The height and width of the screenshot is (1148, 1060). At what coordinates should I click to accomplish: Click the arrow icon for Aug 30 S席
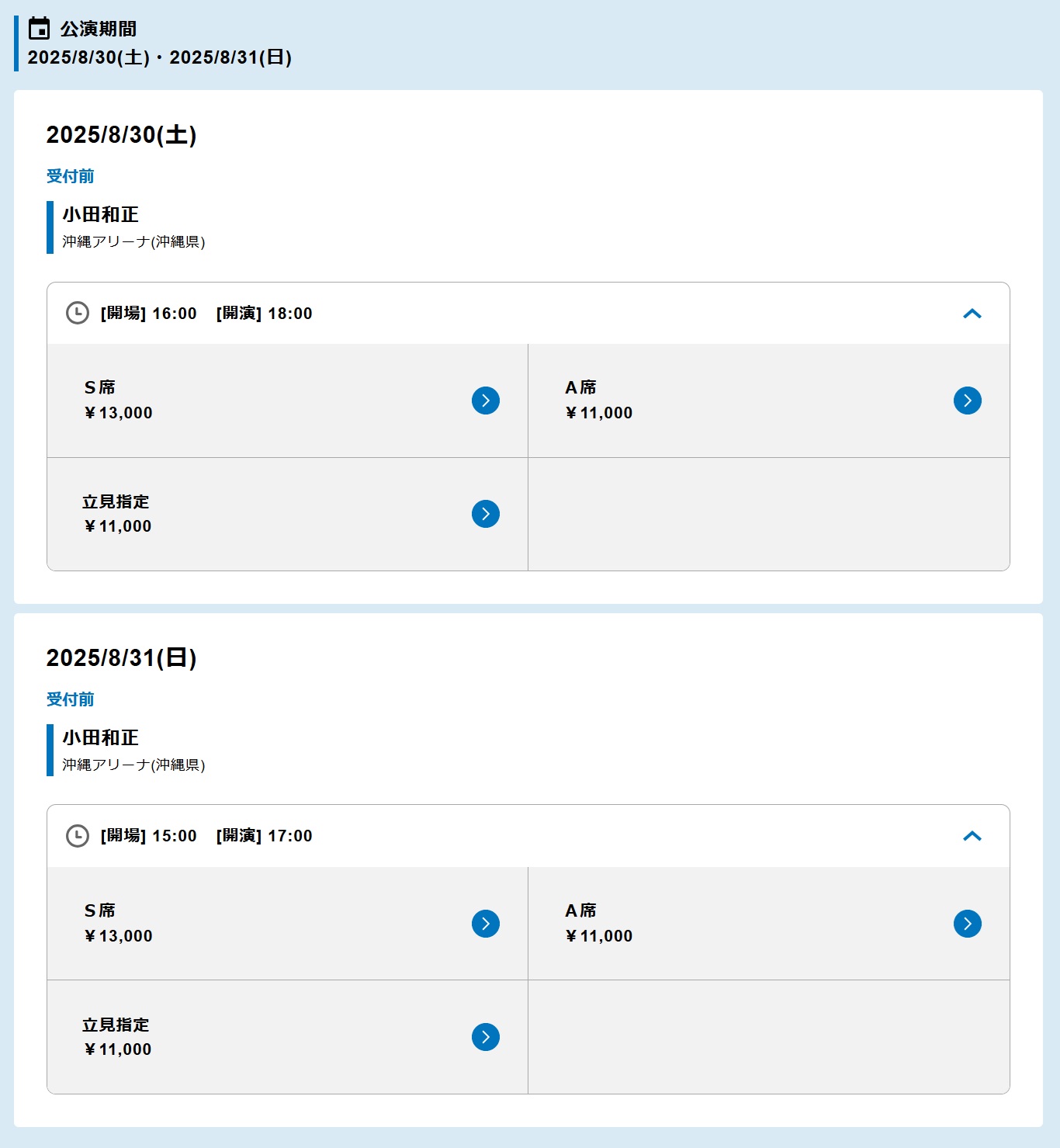click(x=486, y=401)
